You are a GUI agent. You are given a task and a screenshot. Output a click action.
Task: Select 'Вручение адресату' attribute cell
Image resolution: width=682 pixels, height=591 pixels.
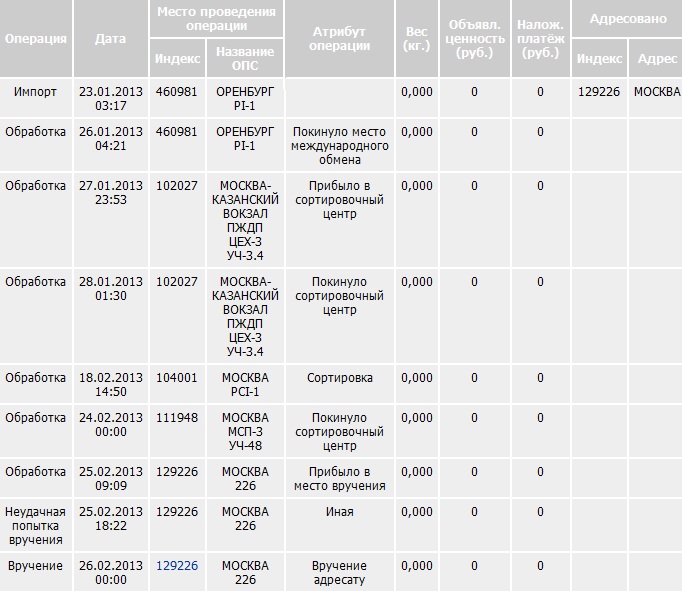(x=339, y=572)
